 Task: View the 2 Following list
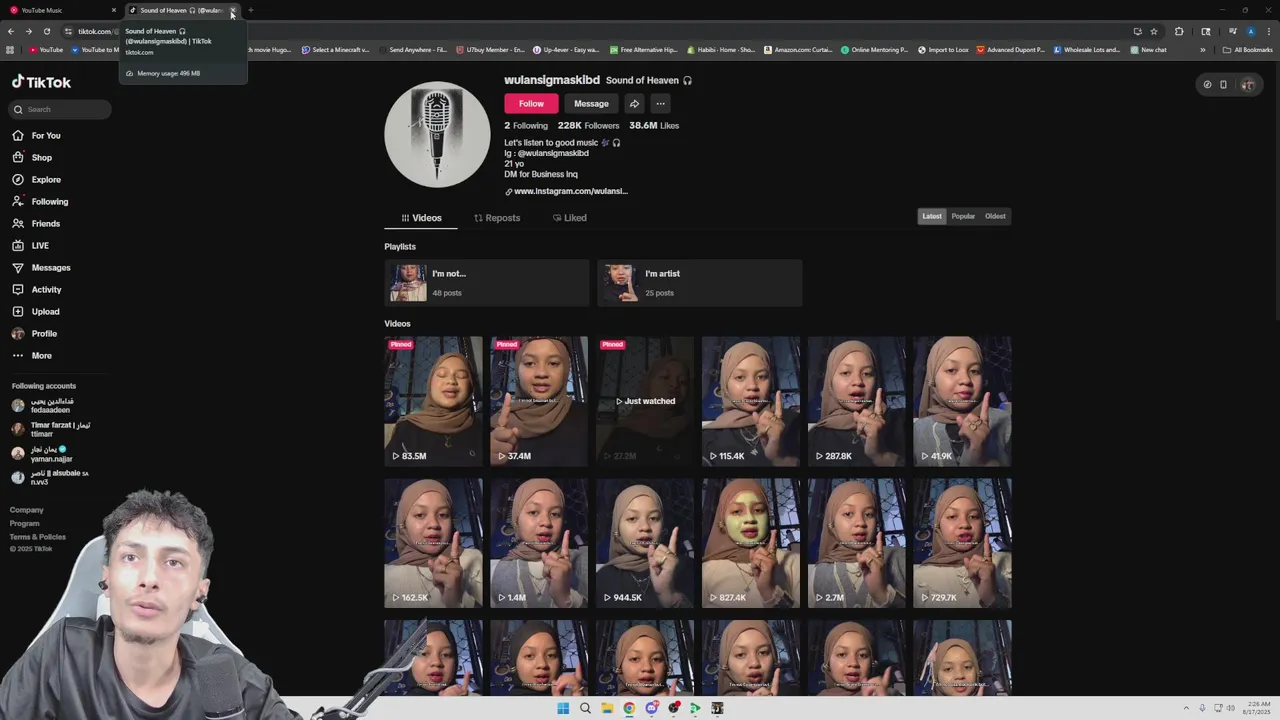point(526,126)
